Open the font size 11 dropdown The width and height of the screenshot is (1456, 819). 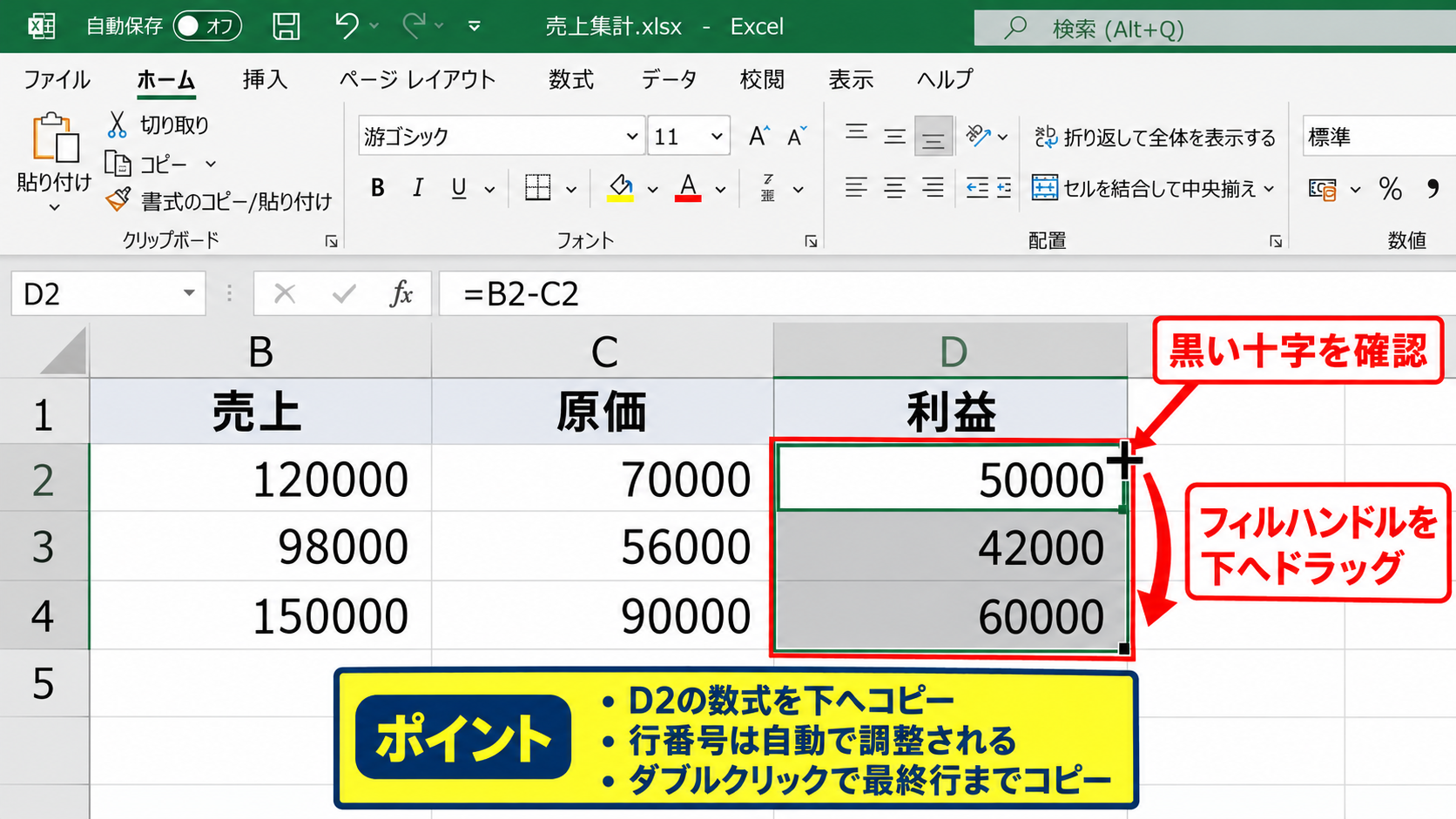pyautogui.click(x=716, y=137)
